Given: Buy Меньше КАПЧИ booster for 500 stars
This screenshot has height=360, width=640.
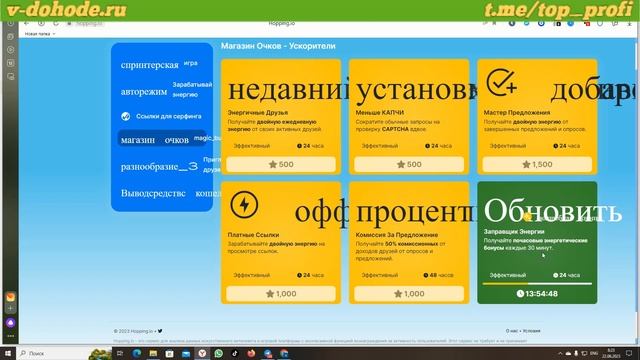Looking at the screenshot, I should tap(409, 164).
